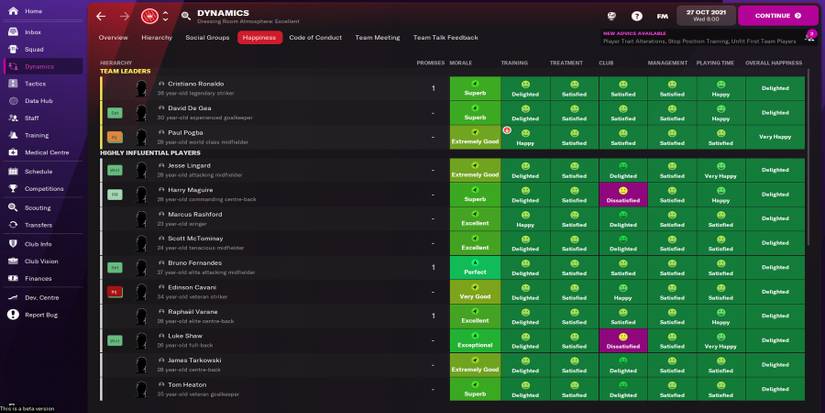Viewport: 825px width, 413px height.
Task: Click the search magnifier icon
Action: click(186, 16)
